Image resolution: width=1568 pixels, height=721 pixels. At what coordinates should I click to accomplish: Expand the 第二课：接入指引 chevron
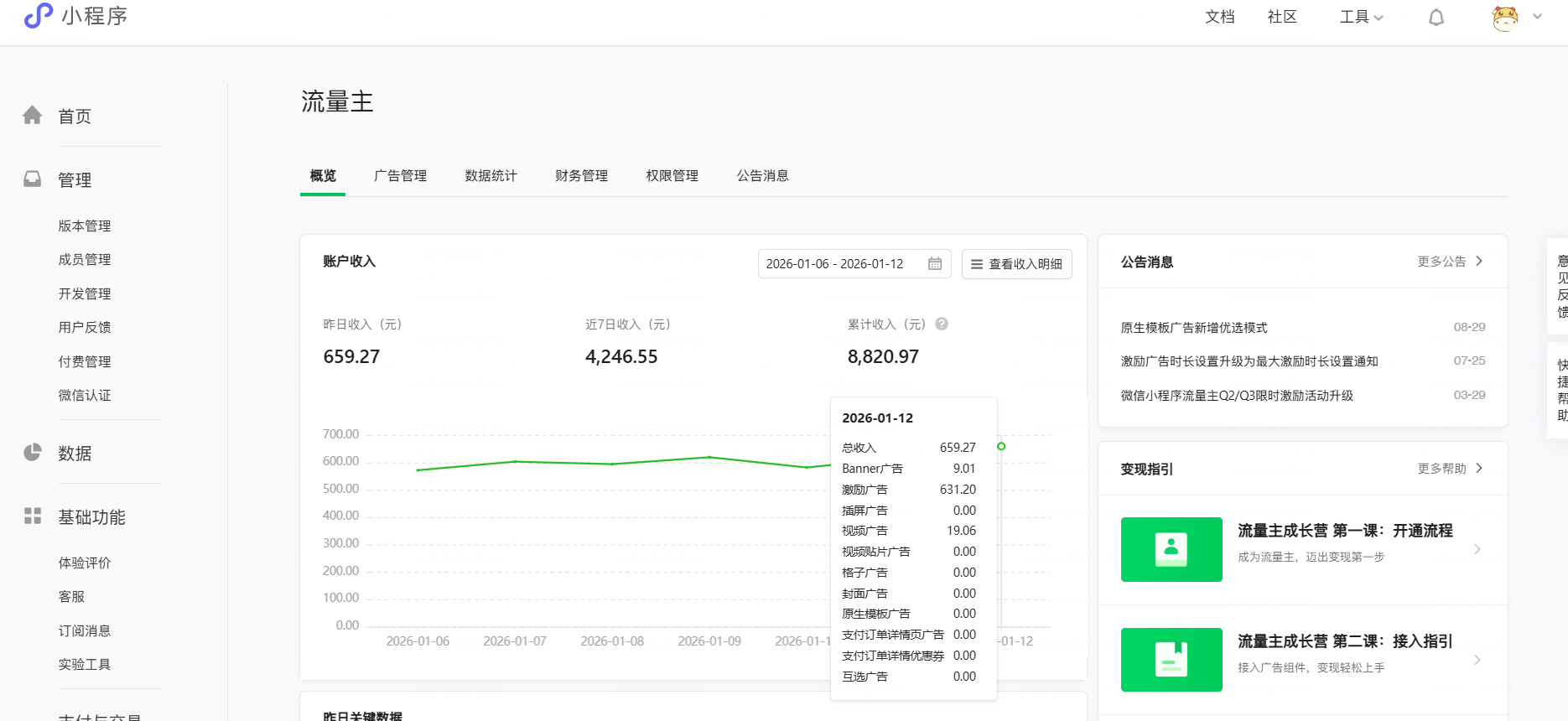[x=1477, y=660]
